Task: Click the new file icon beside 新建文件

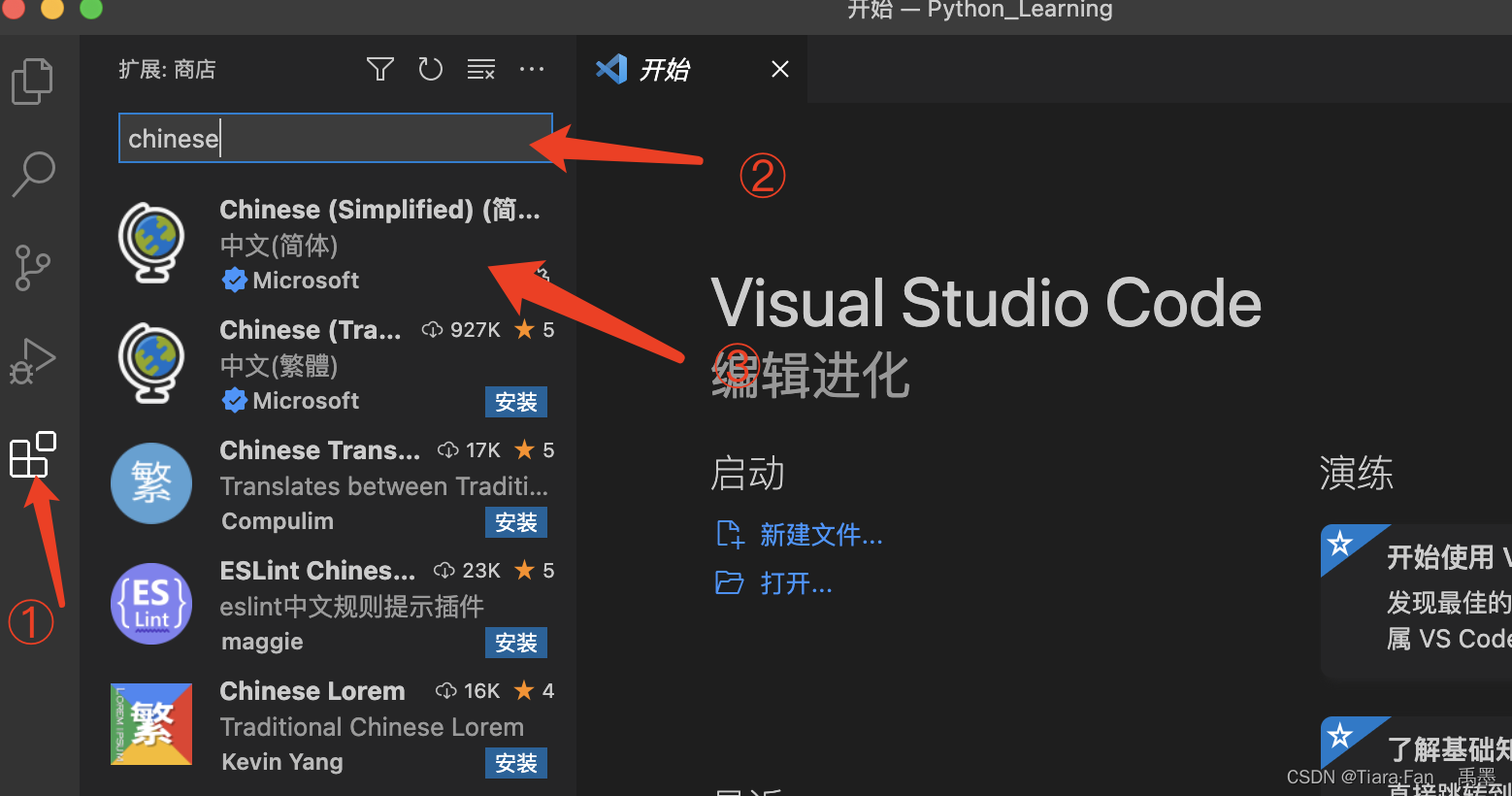Action: pos(730,535)
